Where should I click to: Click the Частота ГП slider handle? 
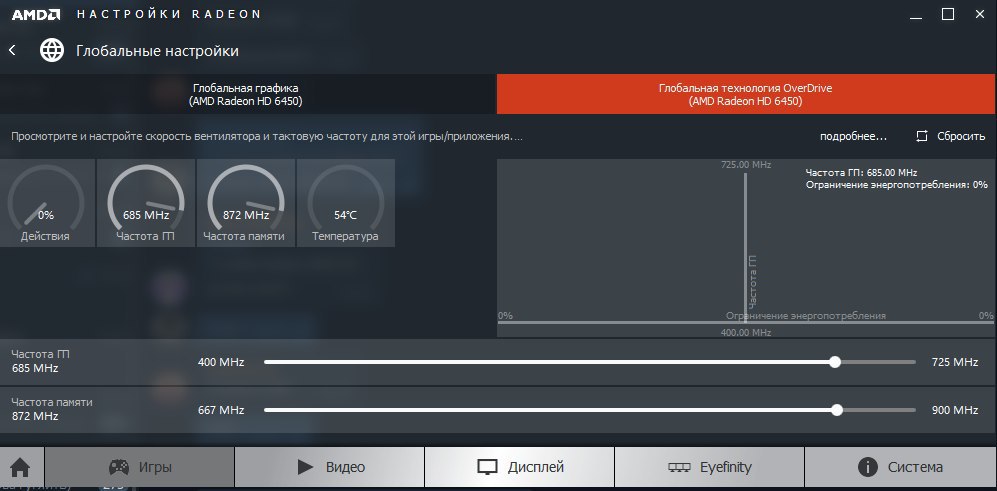(x=835, y=362)
